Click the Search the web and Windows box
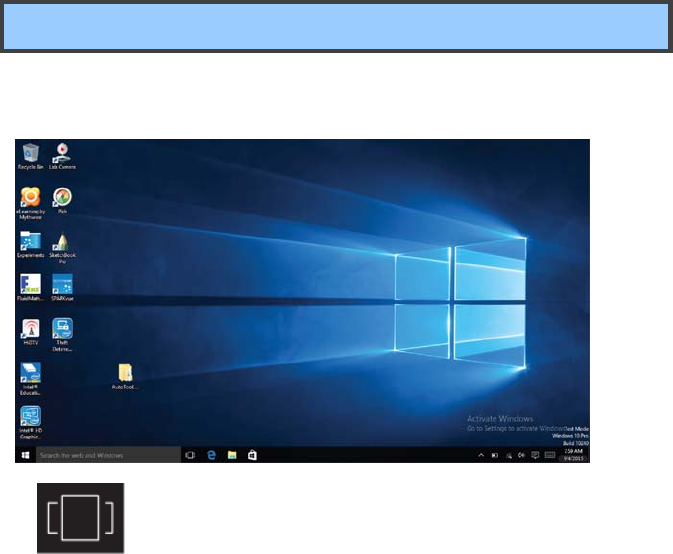 pos(108,455)
